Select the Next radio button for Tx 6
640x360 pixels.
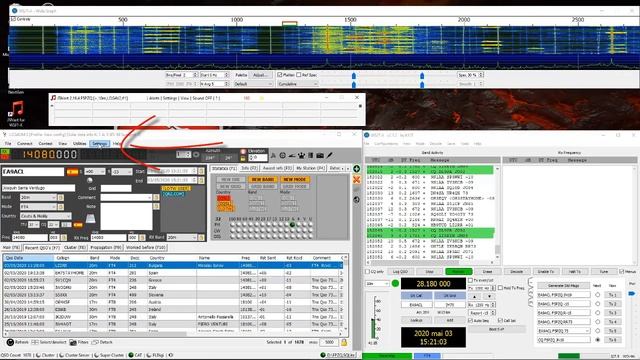click(x=598, y=340)
